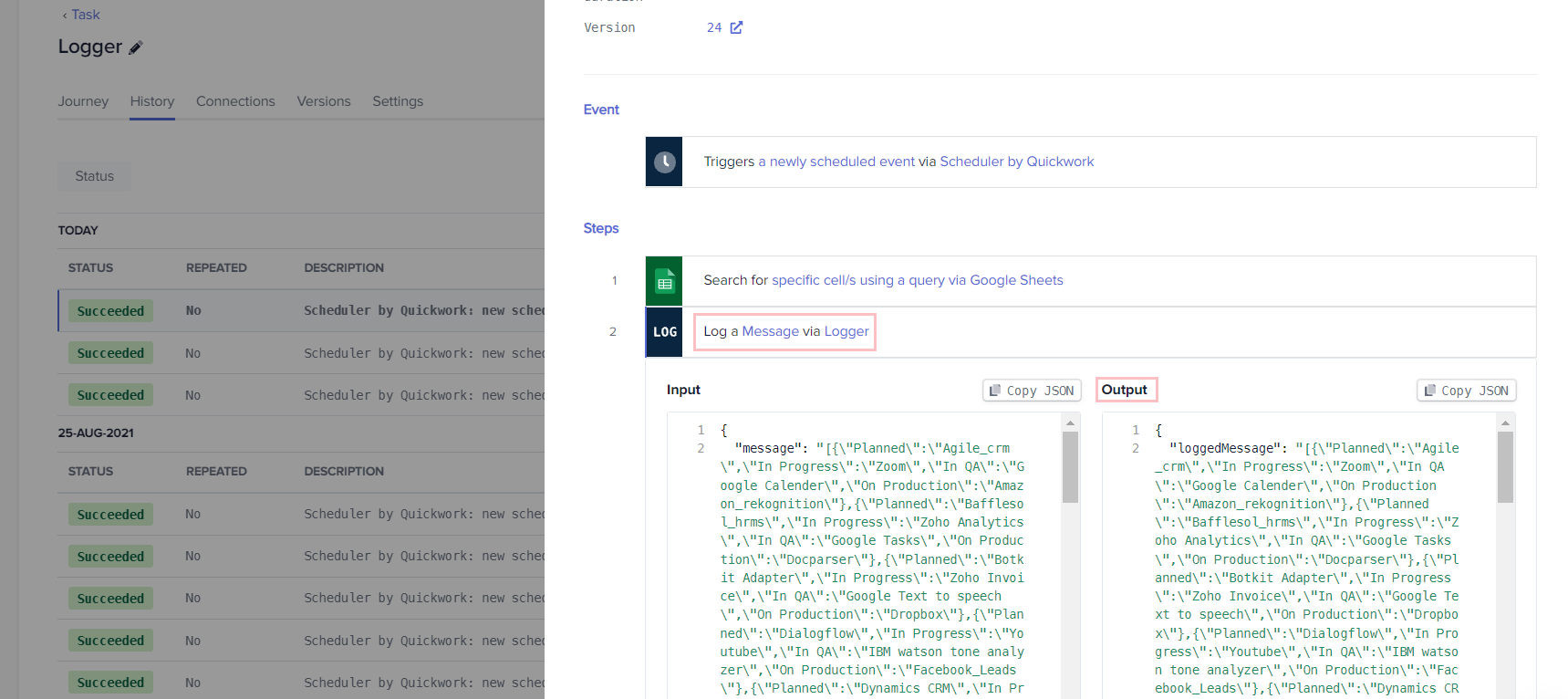Open version 24 external link icon
Screen dimensions: 1568x699
pyautogui.click(x=736, y=27)
